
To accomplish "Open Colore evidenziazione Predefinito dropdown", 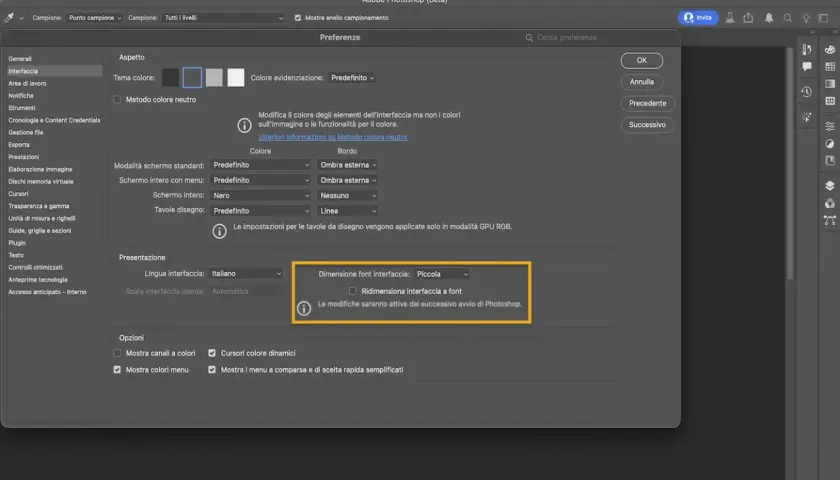I will (x=352, y=78).
